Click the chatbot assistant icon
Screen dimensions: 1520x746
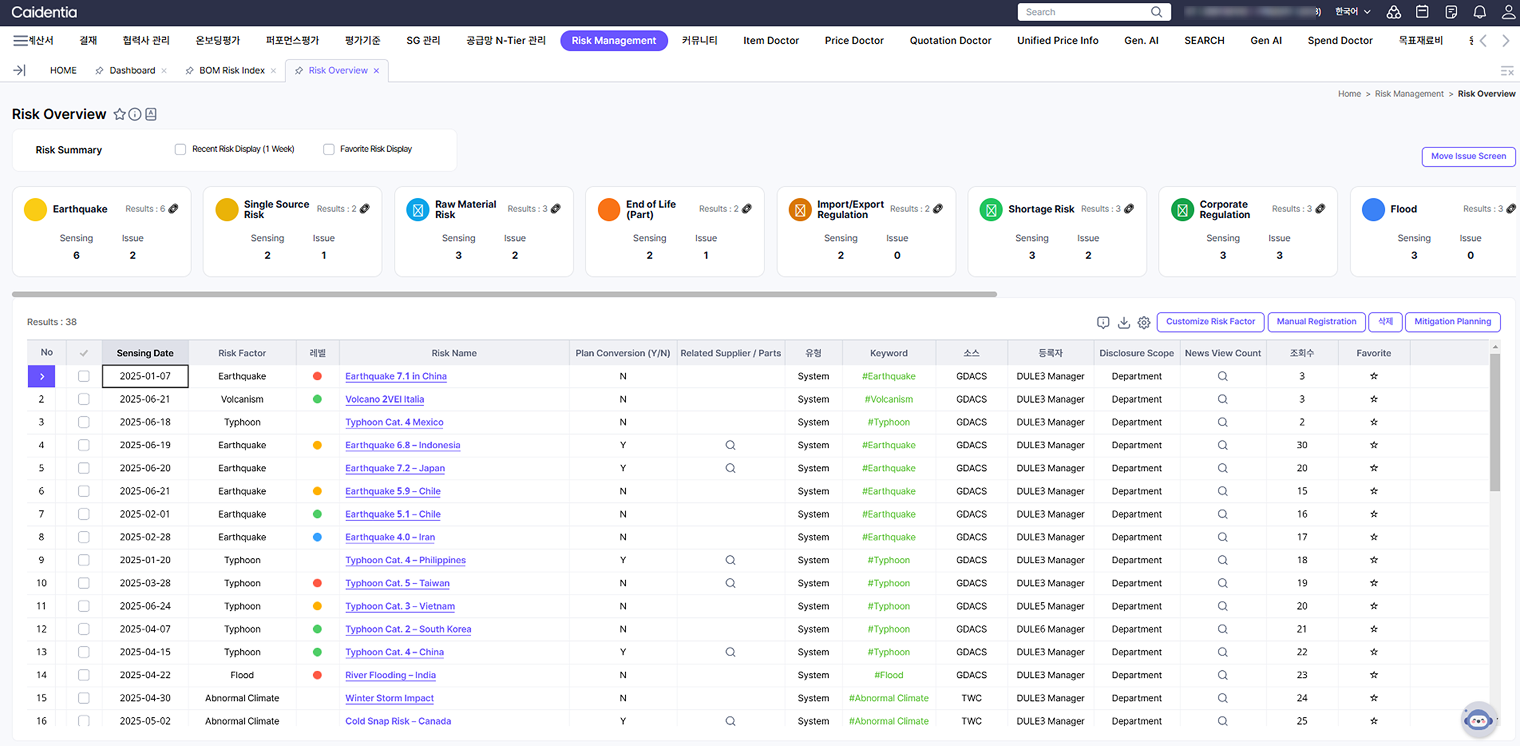[x=1478, y=719]
